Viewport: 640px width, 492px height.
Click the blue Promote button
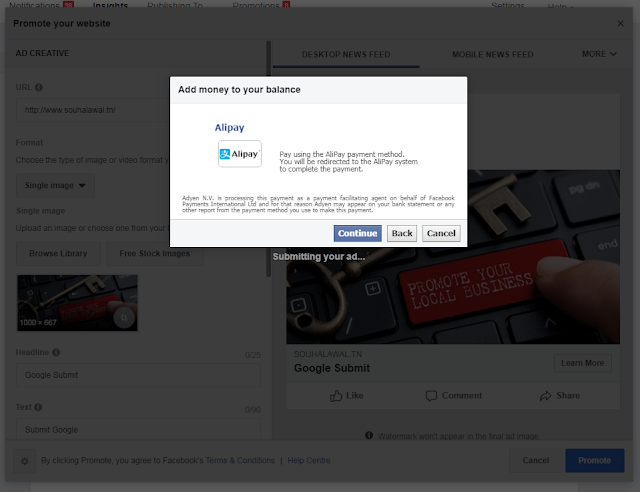tap(595, 461)
